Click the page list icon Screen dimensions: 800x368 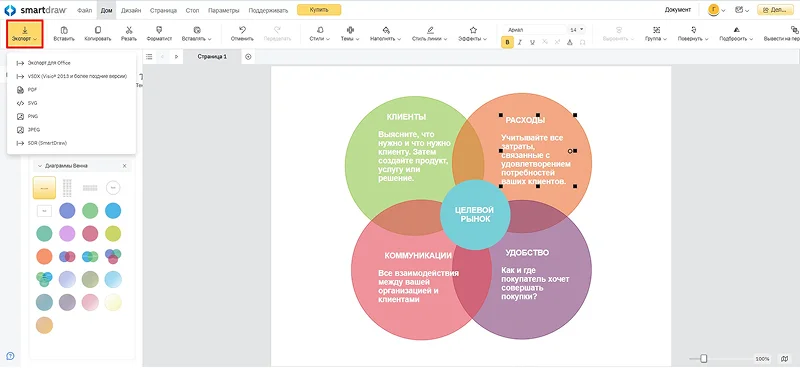tap(149, 57)
